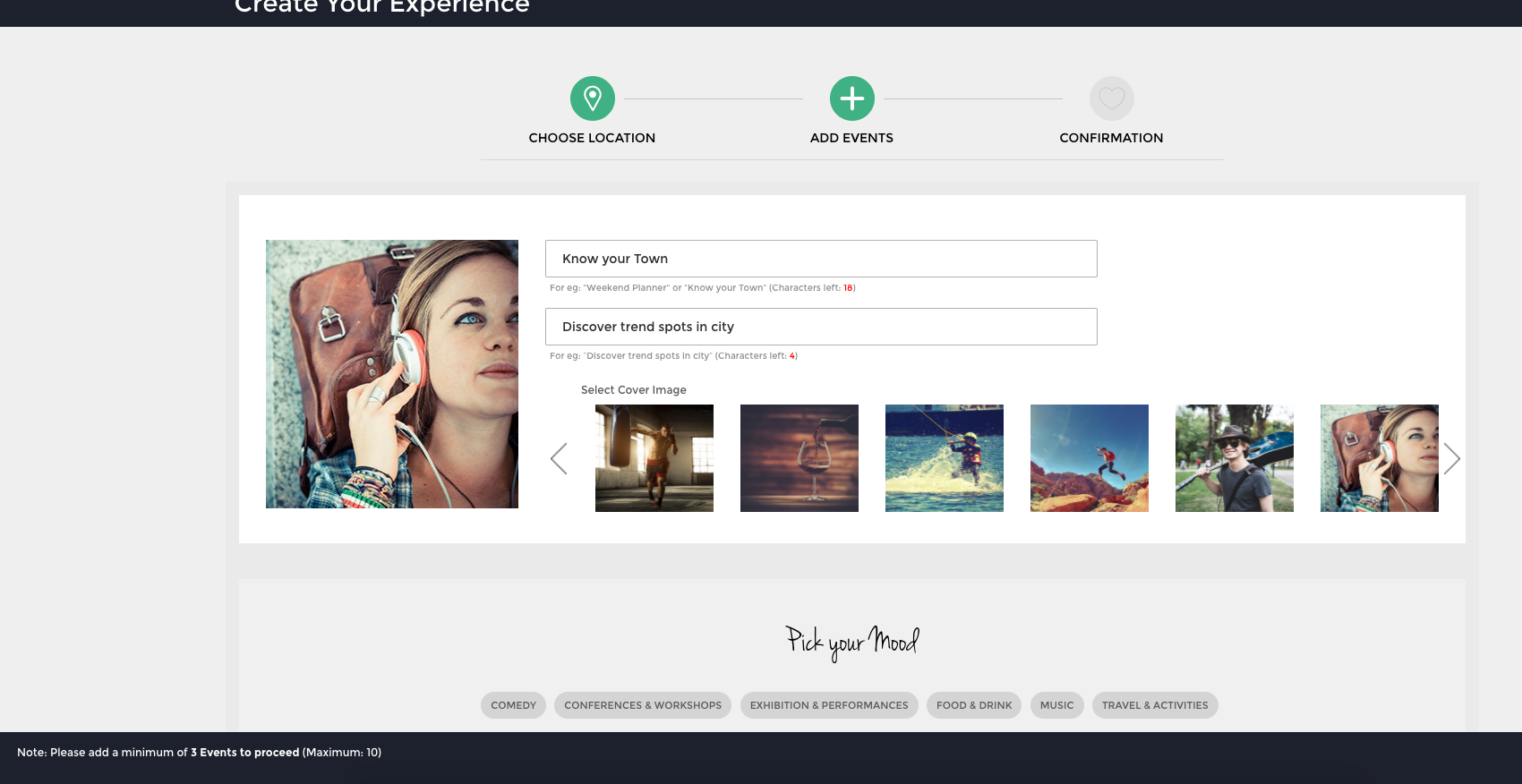
Task: Click the Add Events plus icon
Action: coord(852,98)
